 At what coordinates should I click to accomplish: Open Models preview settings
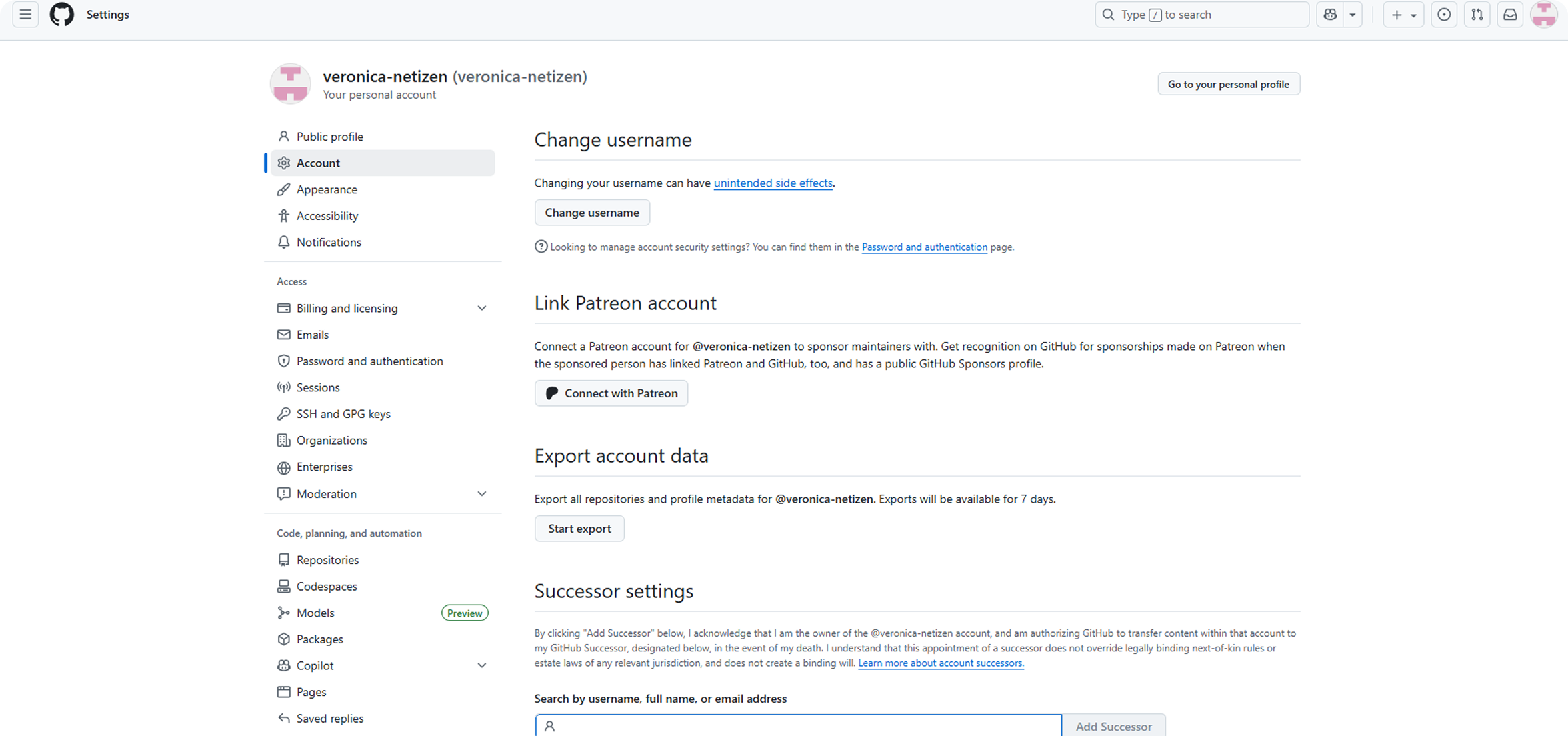click(x=383, y=613)
